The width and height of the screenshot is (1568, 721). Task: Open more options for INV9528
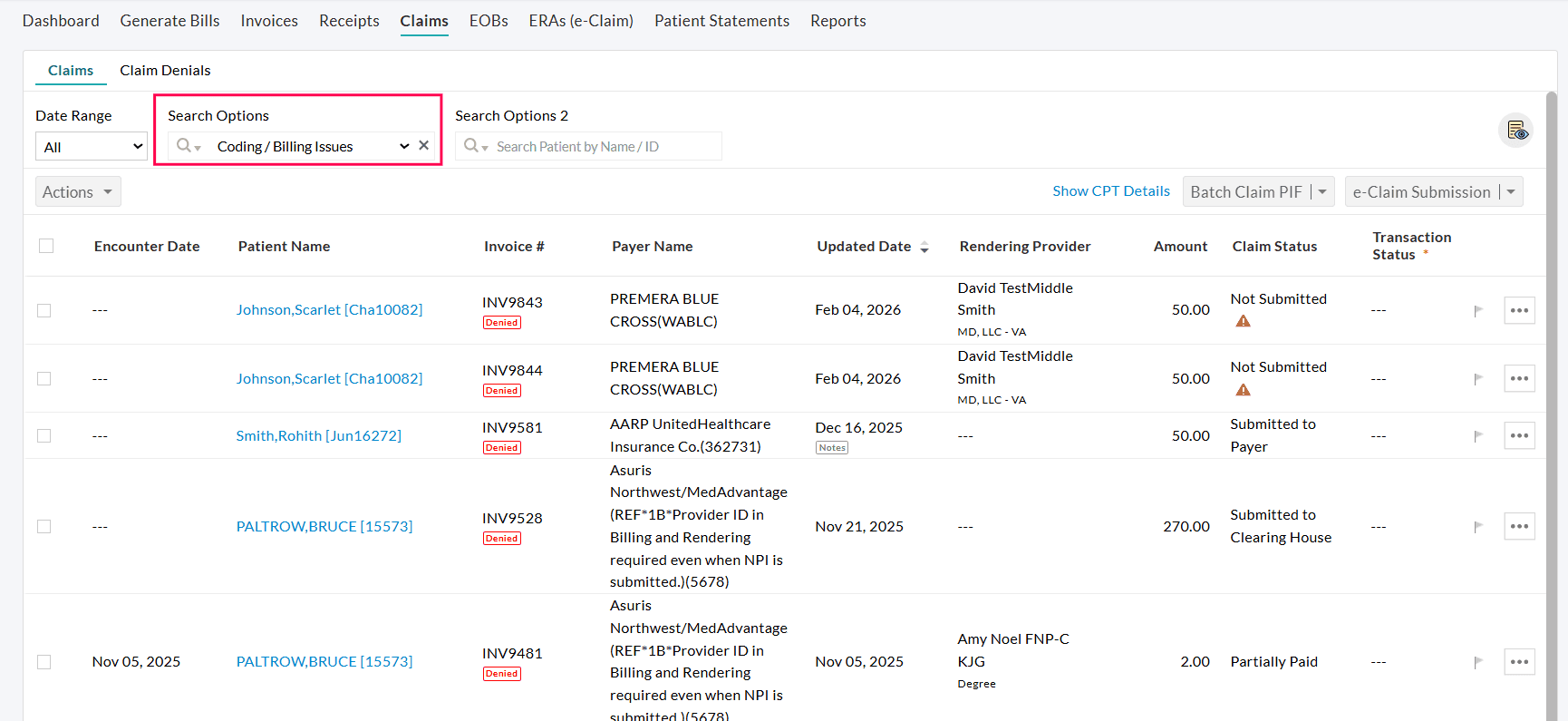(x=1519, y=526)
